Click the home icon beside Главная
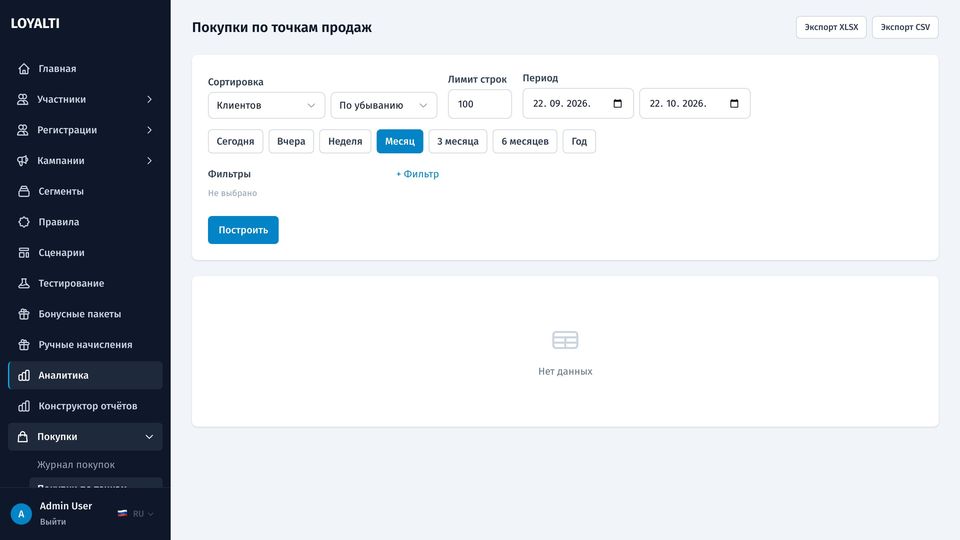This screenshot has width=960, height=540. click(x=24, y=69)
